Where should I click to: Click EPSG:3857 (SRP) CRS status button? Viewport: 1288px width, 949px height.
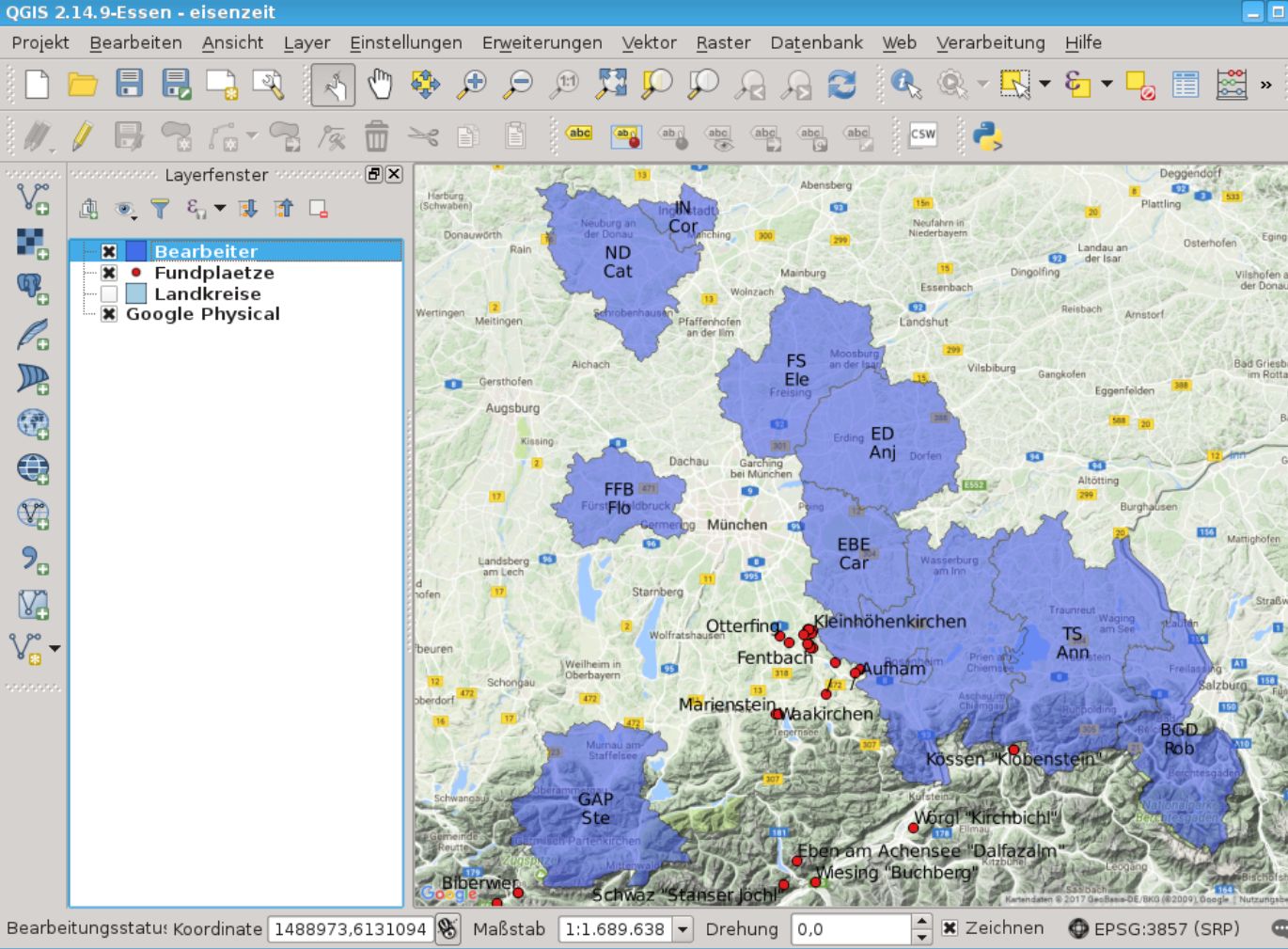click(x=1154, y=928)
